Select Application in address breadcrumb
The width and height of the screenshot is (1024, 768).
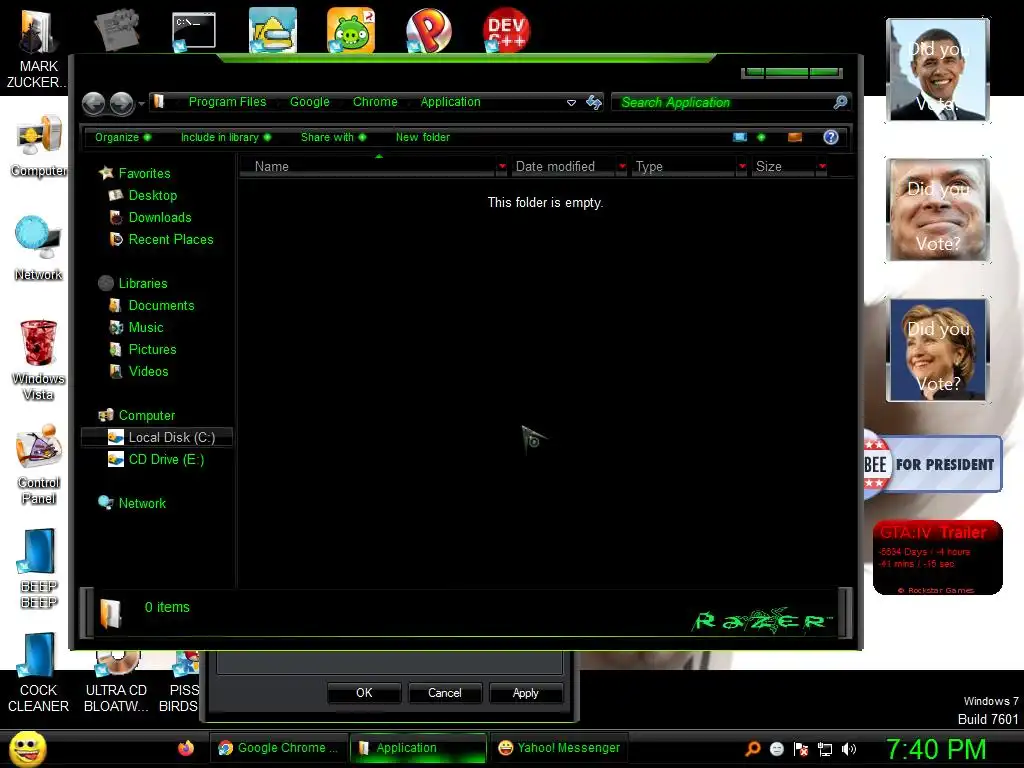tap(450, 102)
